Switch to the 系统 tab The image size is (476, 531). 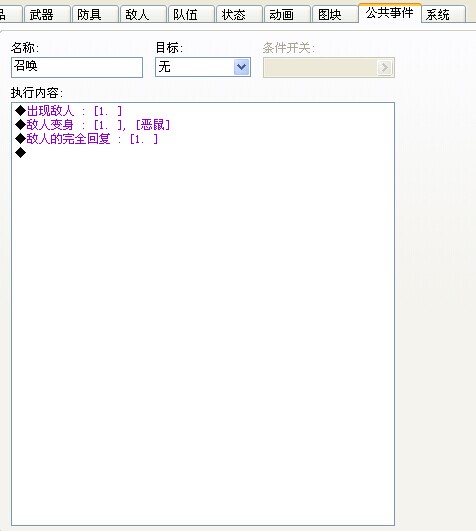point(443,15)
